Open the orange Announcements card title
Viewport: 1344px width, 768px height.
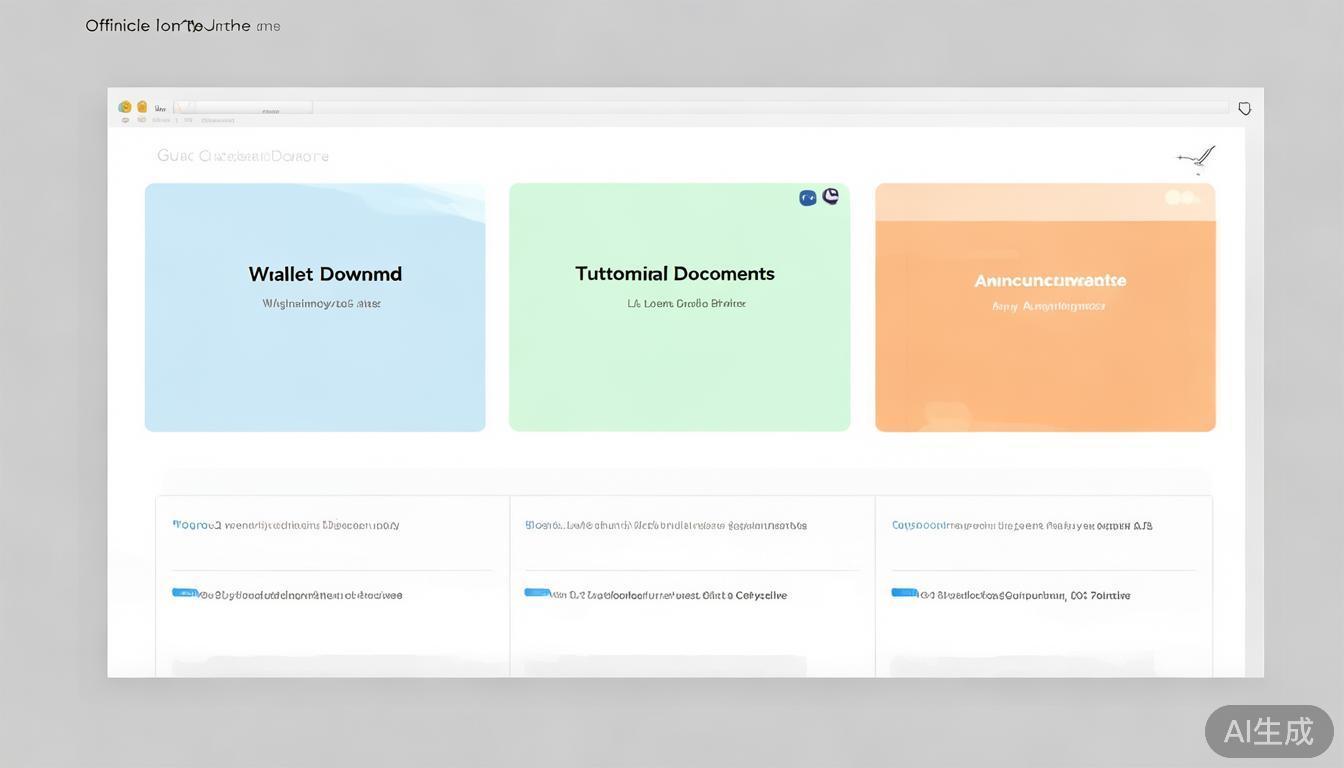click(x=1050, y=281)
